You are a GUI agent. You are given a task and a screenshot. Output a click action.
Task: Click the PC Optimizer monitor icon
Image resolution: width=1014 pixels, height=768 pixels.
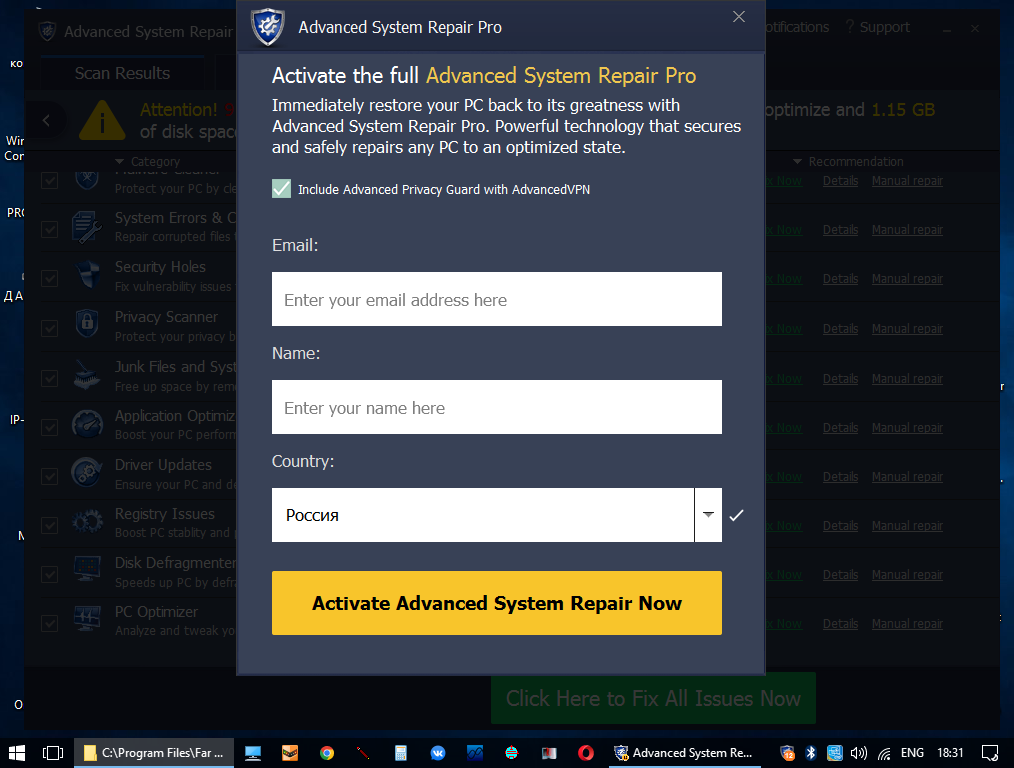click(87, 618)
